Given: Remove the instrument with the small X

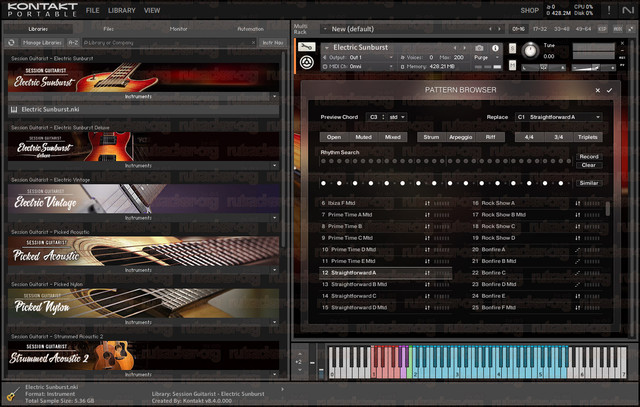Looking at the screenshot, I should [x=622, y=43].
